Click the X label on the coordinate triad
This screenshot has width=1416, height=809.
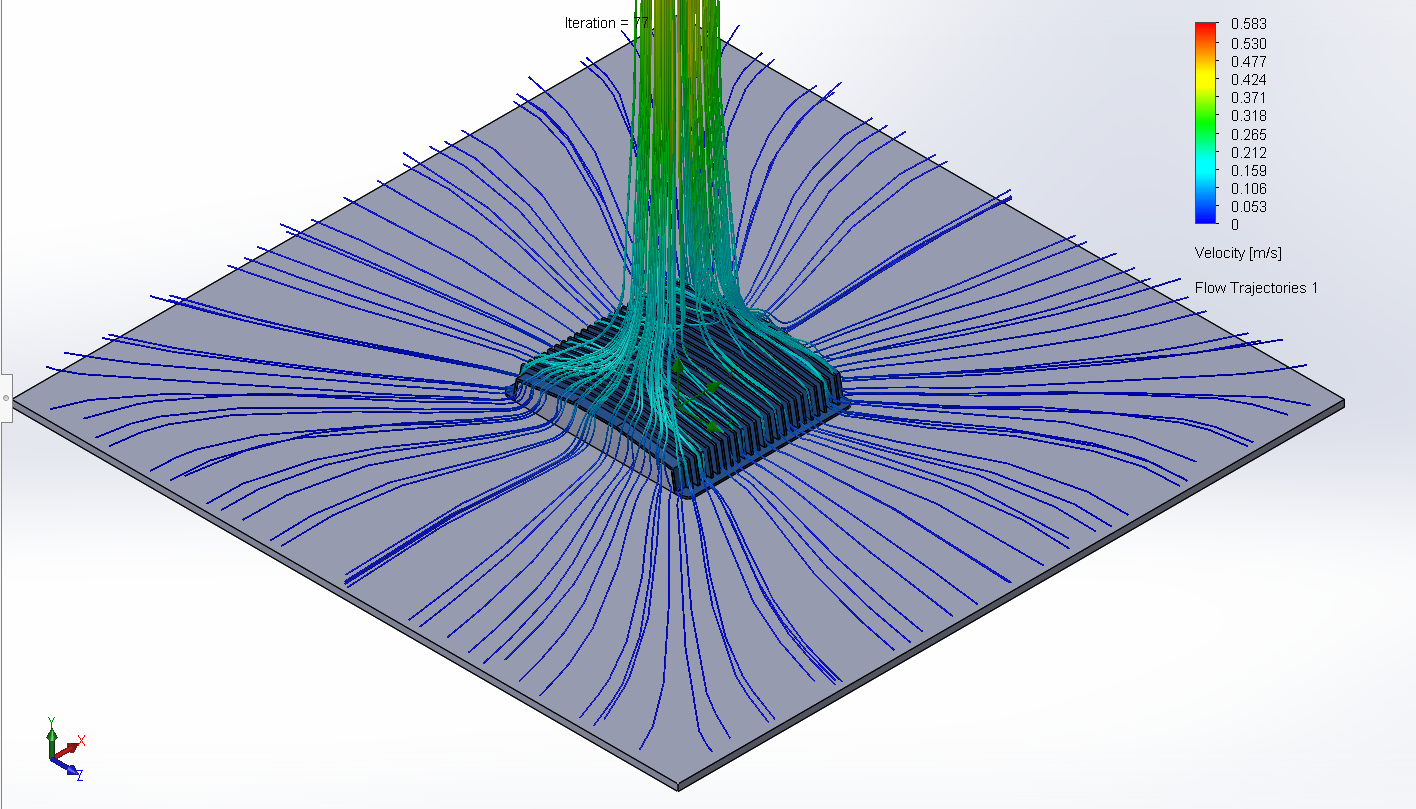coord(82,740)
